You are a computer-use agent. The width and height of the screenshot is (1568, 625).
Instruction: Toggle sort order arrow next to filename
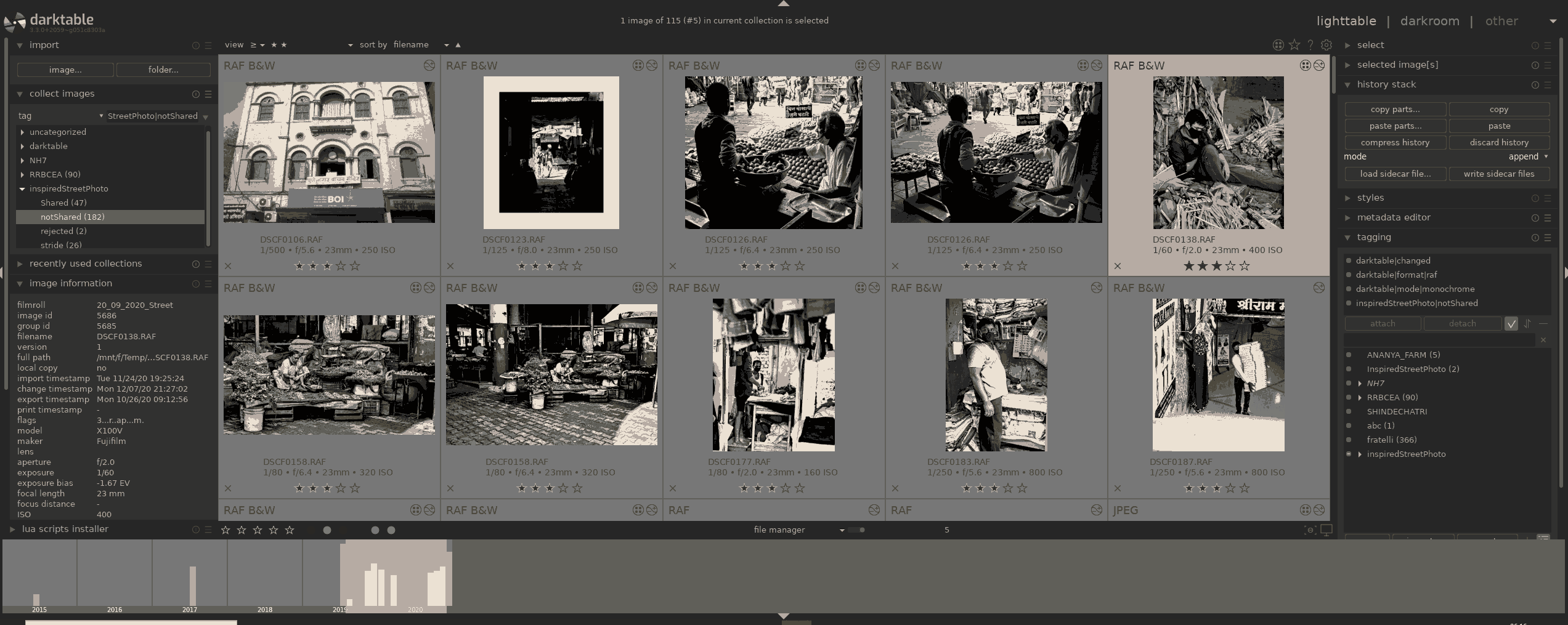click(x=458, y=45)
